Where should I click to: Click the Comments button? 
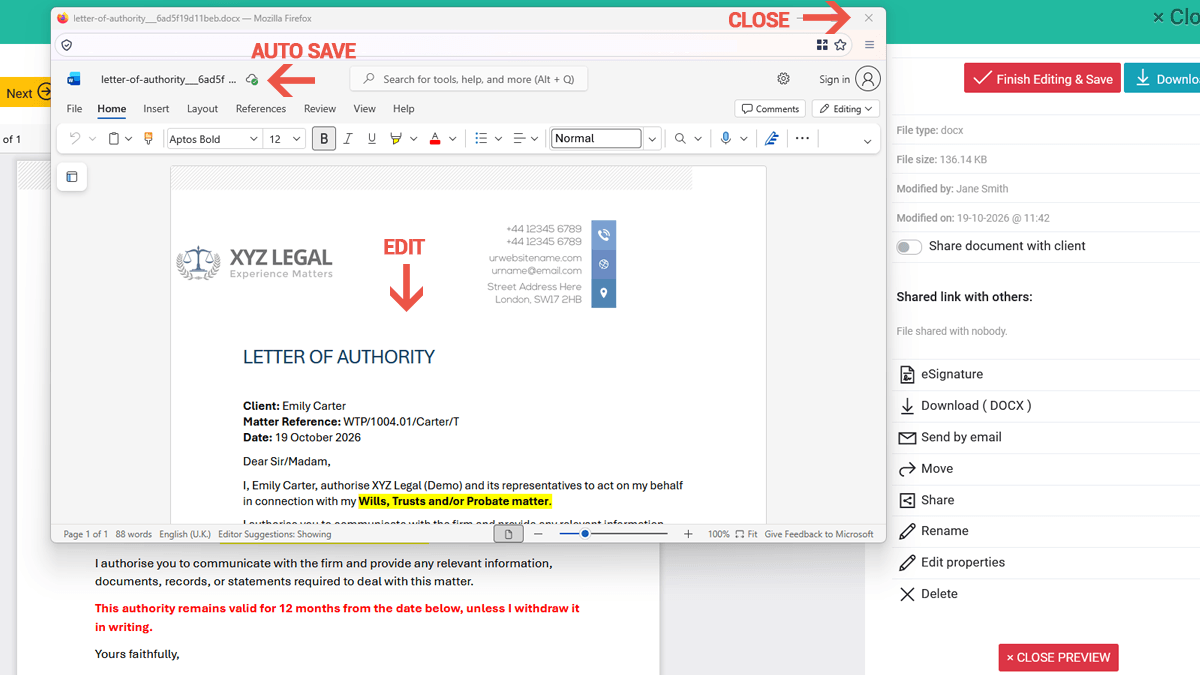(770, 109)
